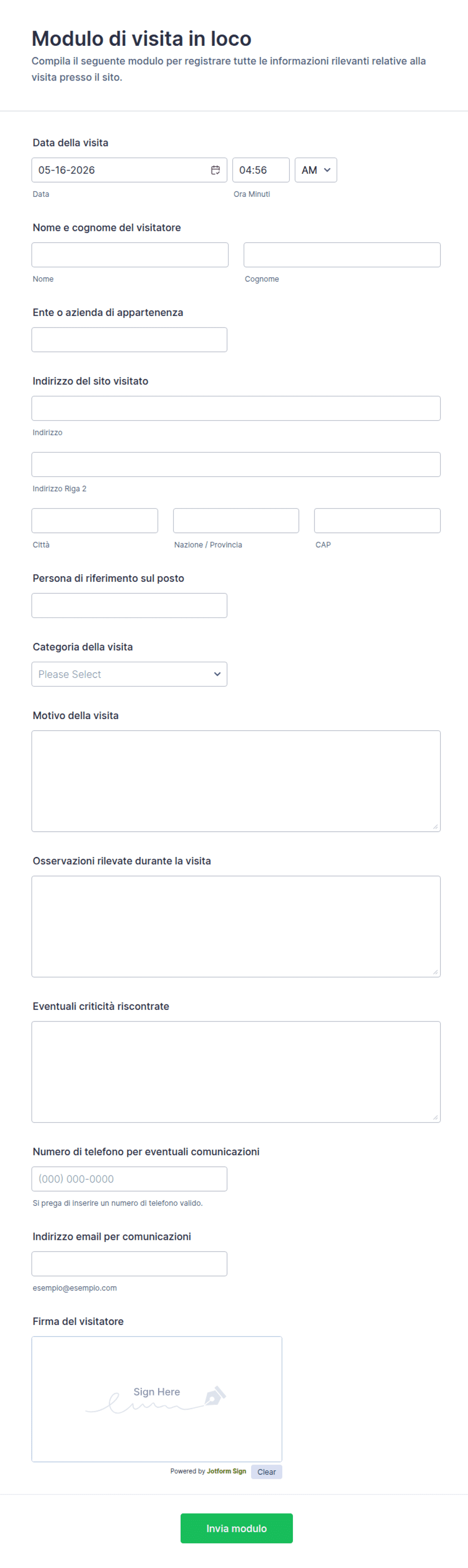Open the AM/PM dropdown
The height and width of the screenshot is (1568, 468).
tap(316, 170)
